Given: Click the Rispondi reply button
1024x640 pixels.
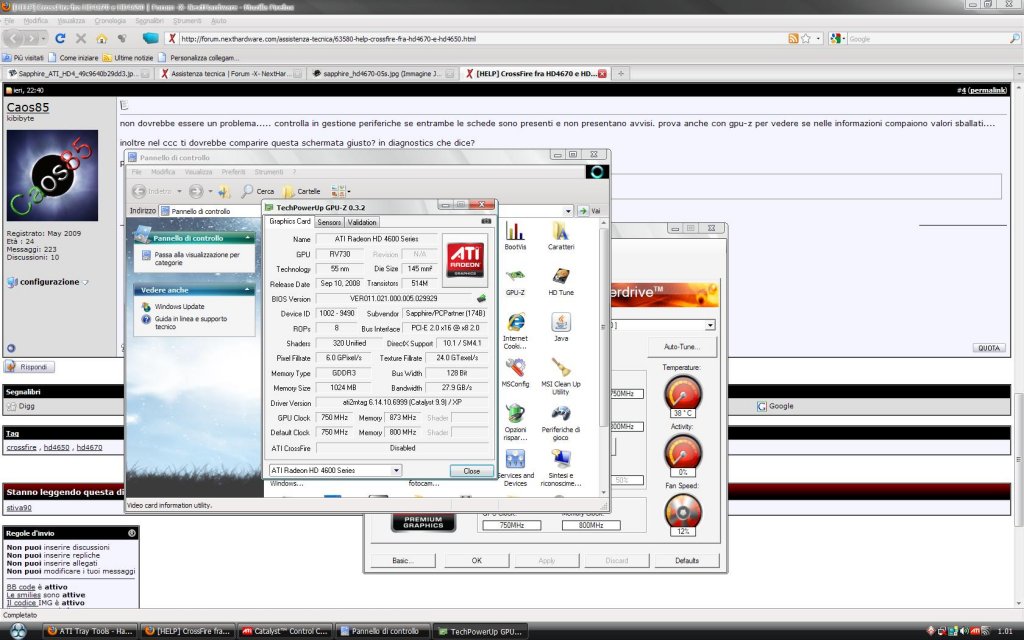Looking at the screenshot, I should click(x=29, y=367).
